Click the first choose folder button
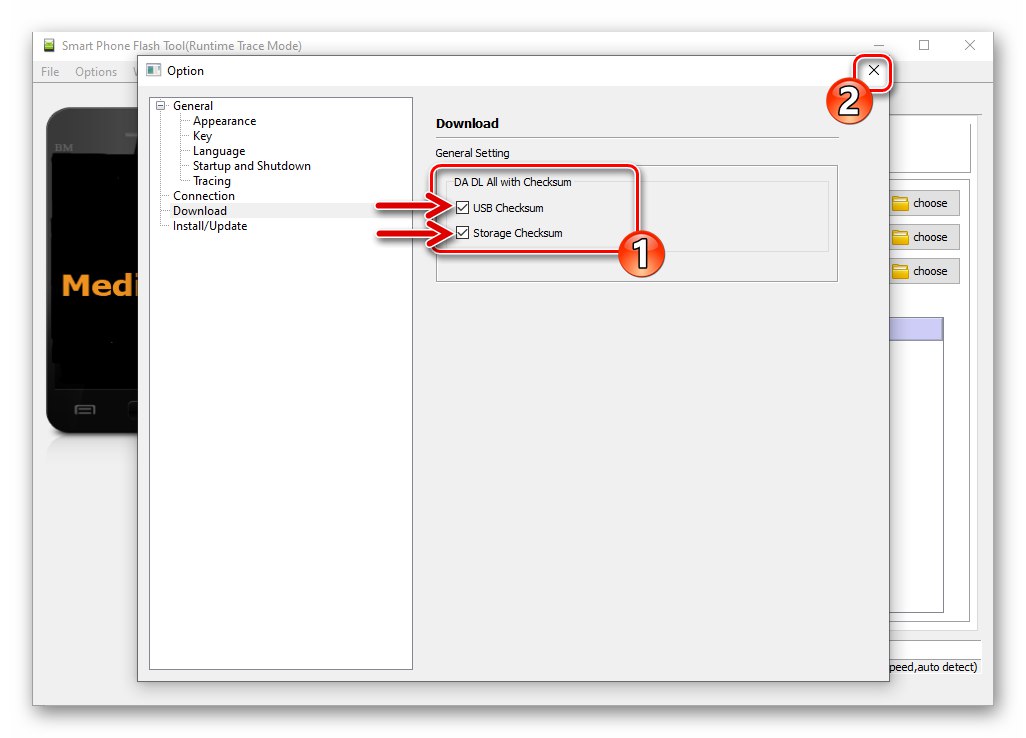This screenshot has width=1026, height=738. (923, 203)
